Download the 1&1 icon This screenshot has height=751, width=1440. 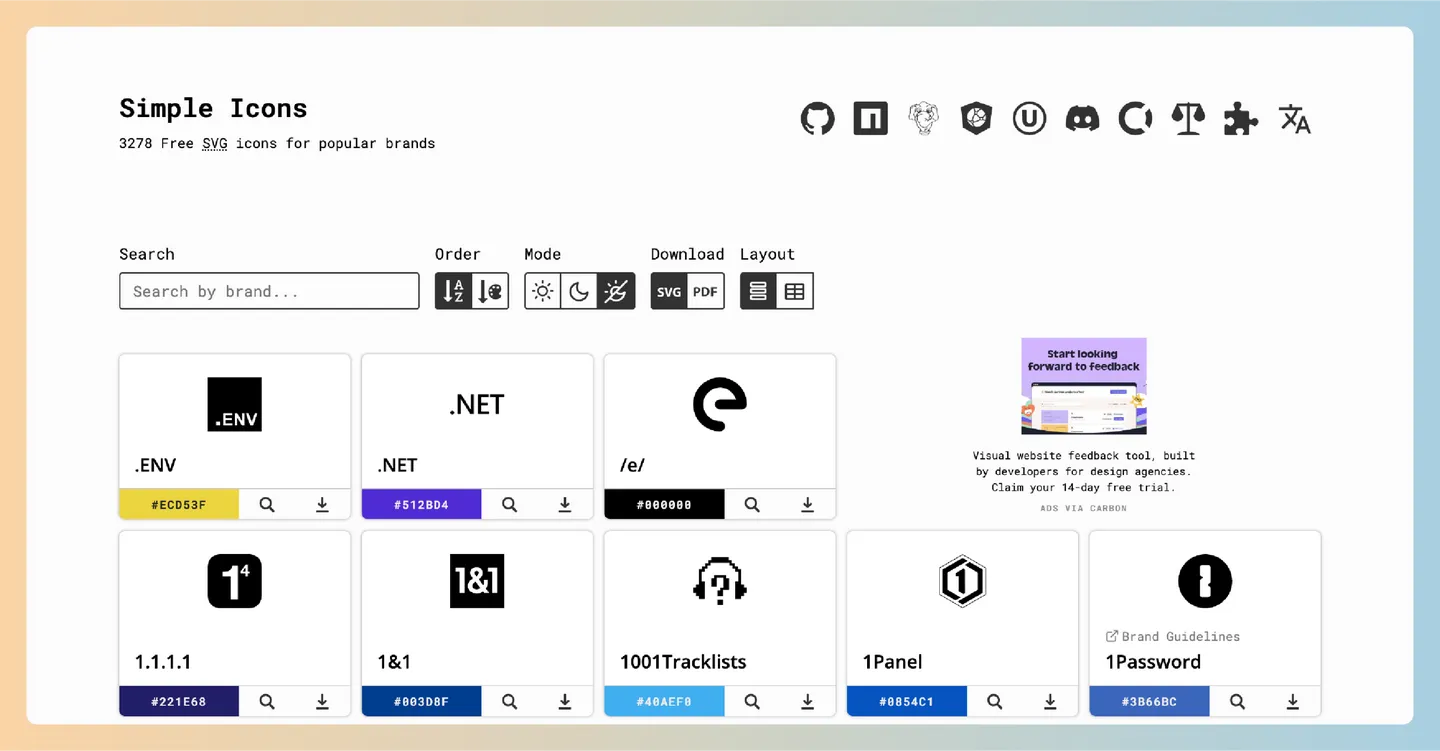click(x=565, y=702)
